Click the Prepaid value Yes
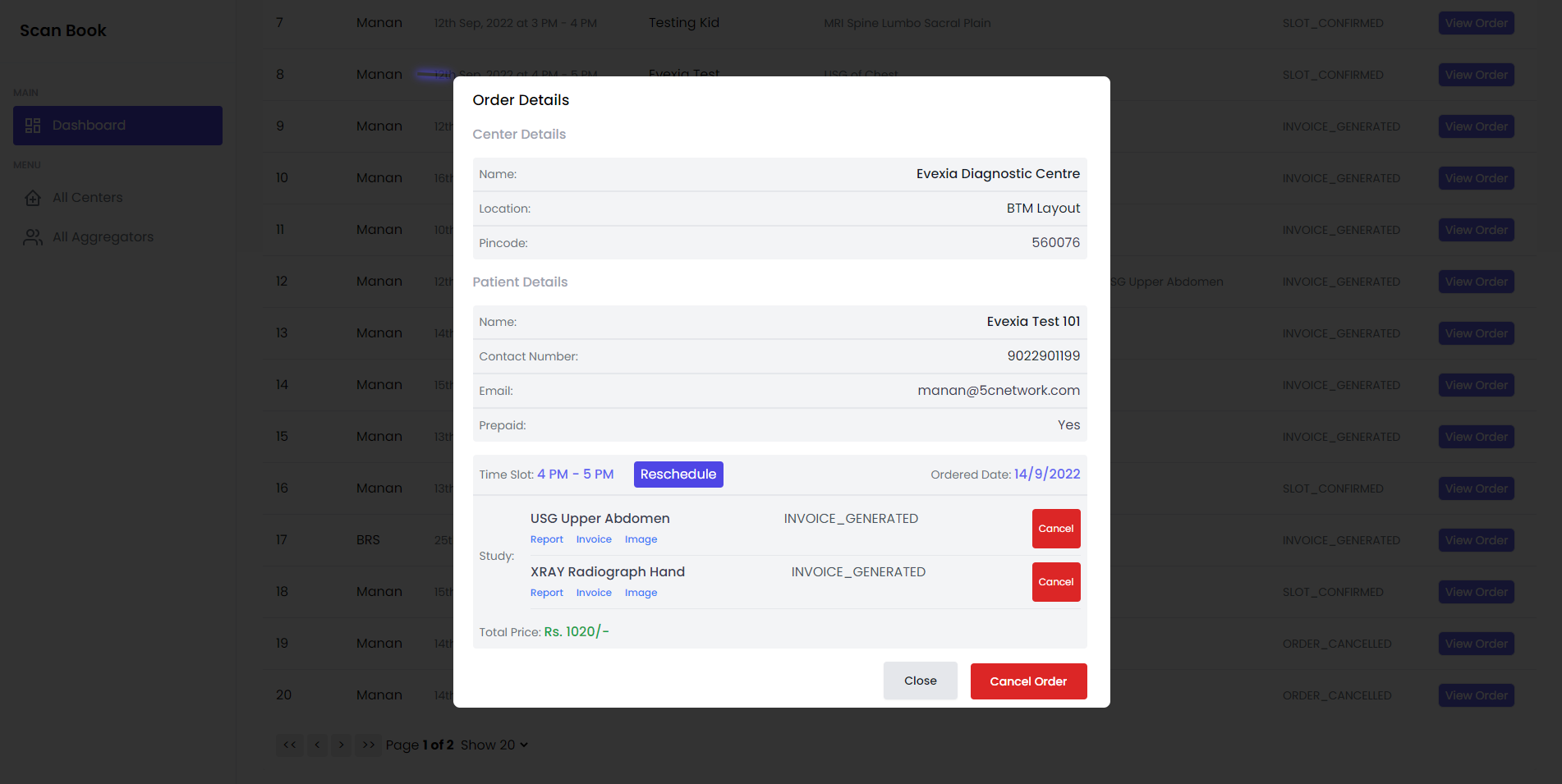 1069,425
